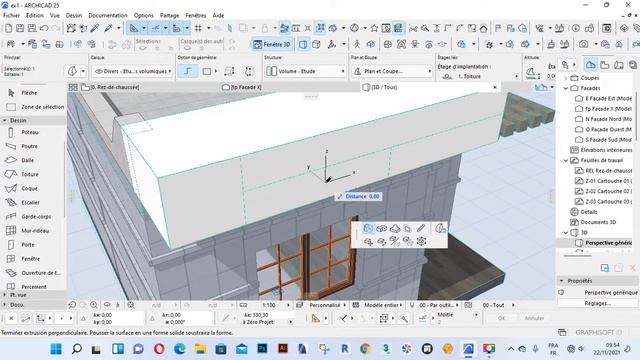The height and width of the screenshot is (360, 640).
Task: Open the Calque layer dropdown
Action: (x=133, y=71)
